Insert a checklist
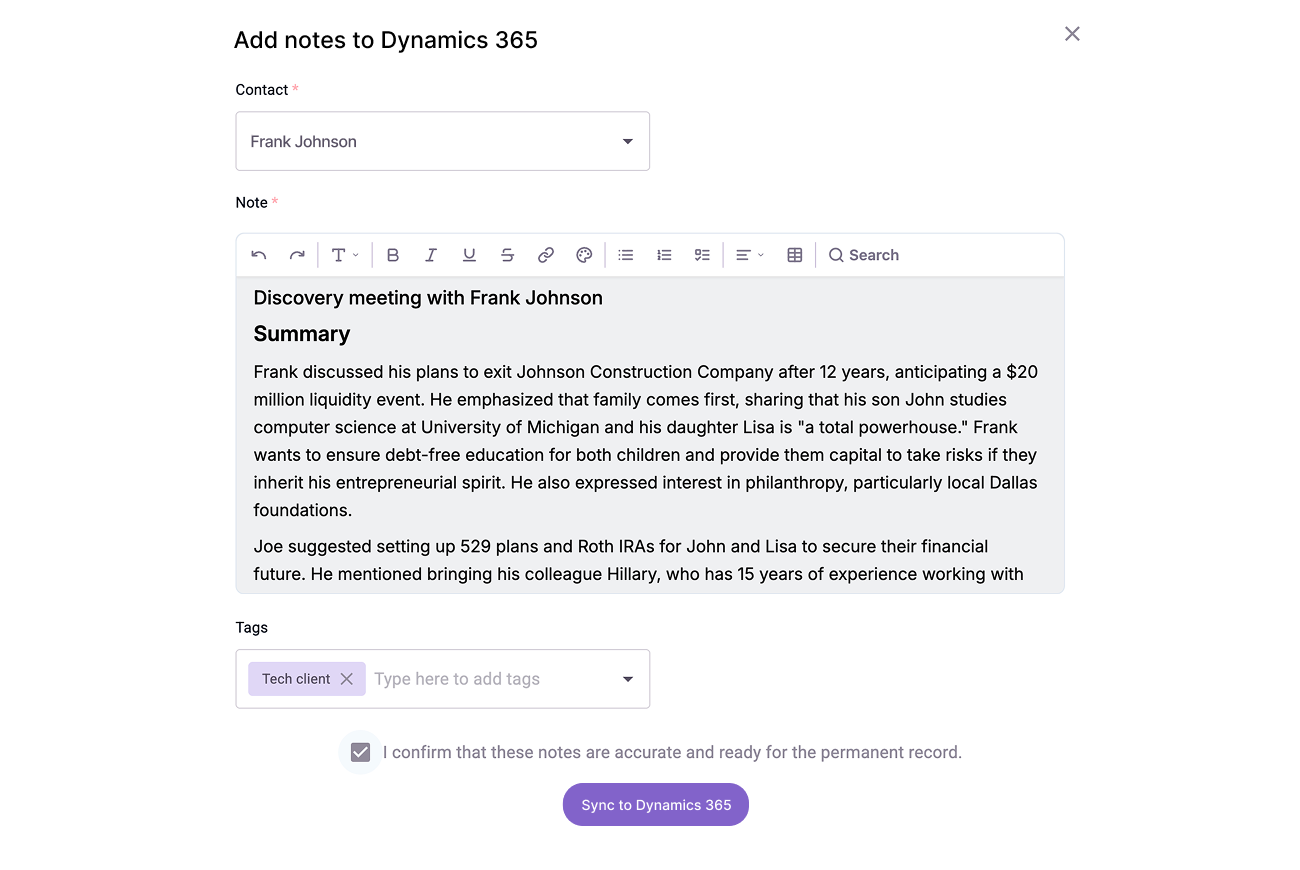The width and height of the screenshot is (1300, 870). [702, 255]
